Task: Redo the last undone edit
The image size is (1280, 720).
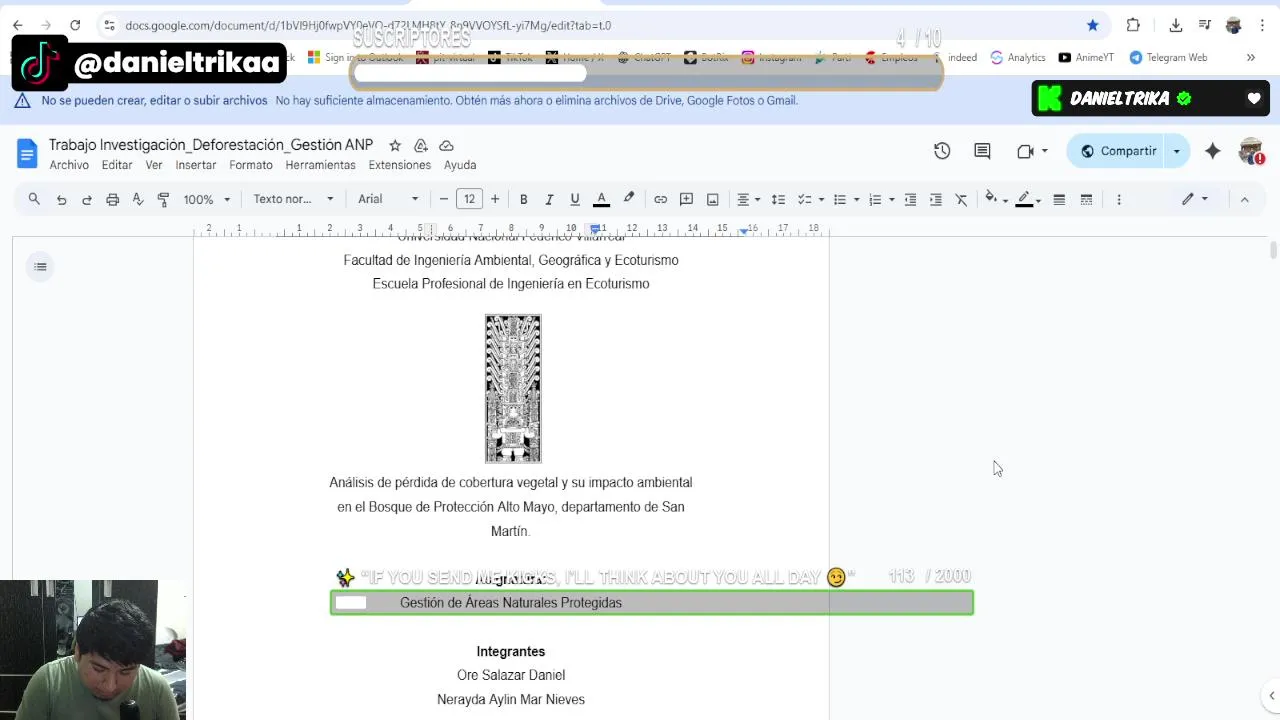Action: 87,199
